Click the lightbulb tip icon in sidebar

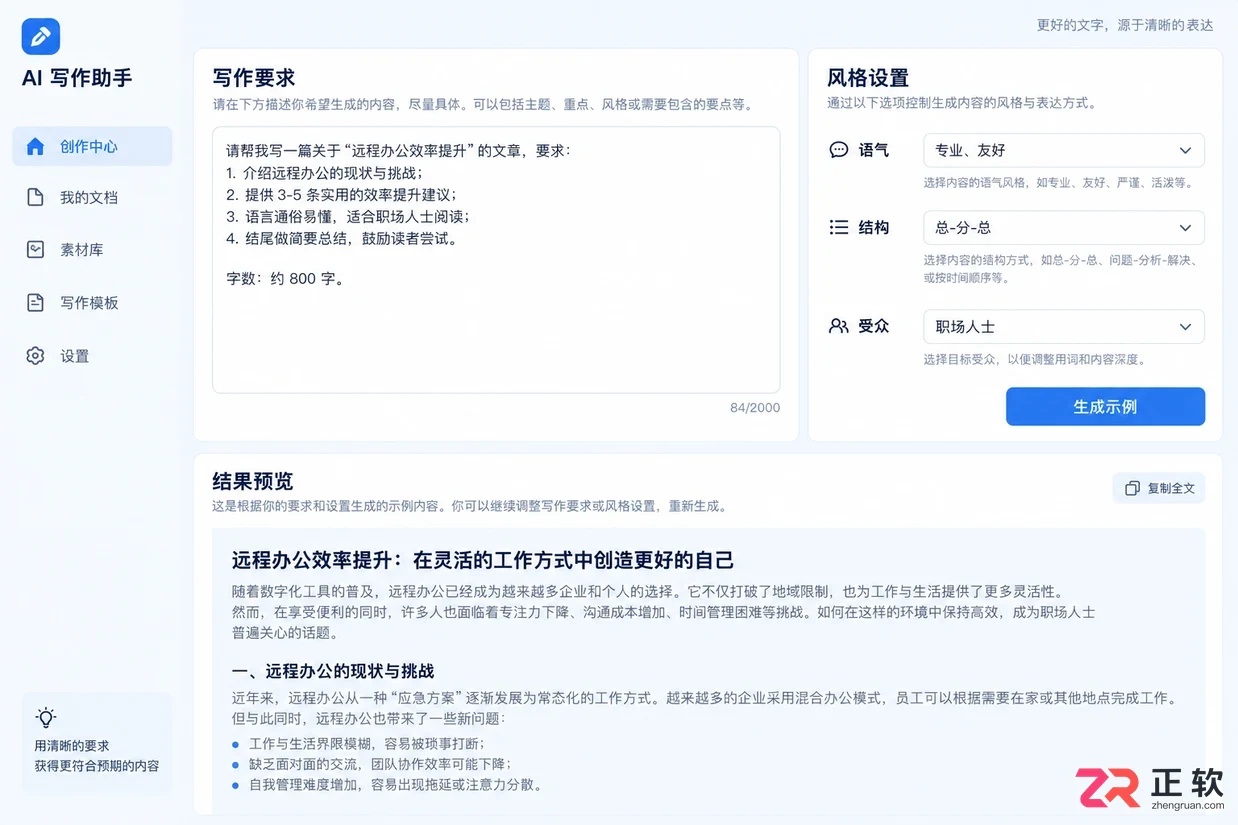46,717
